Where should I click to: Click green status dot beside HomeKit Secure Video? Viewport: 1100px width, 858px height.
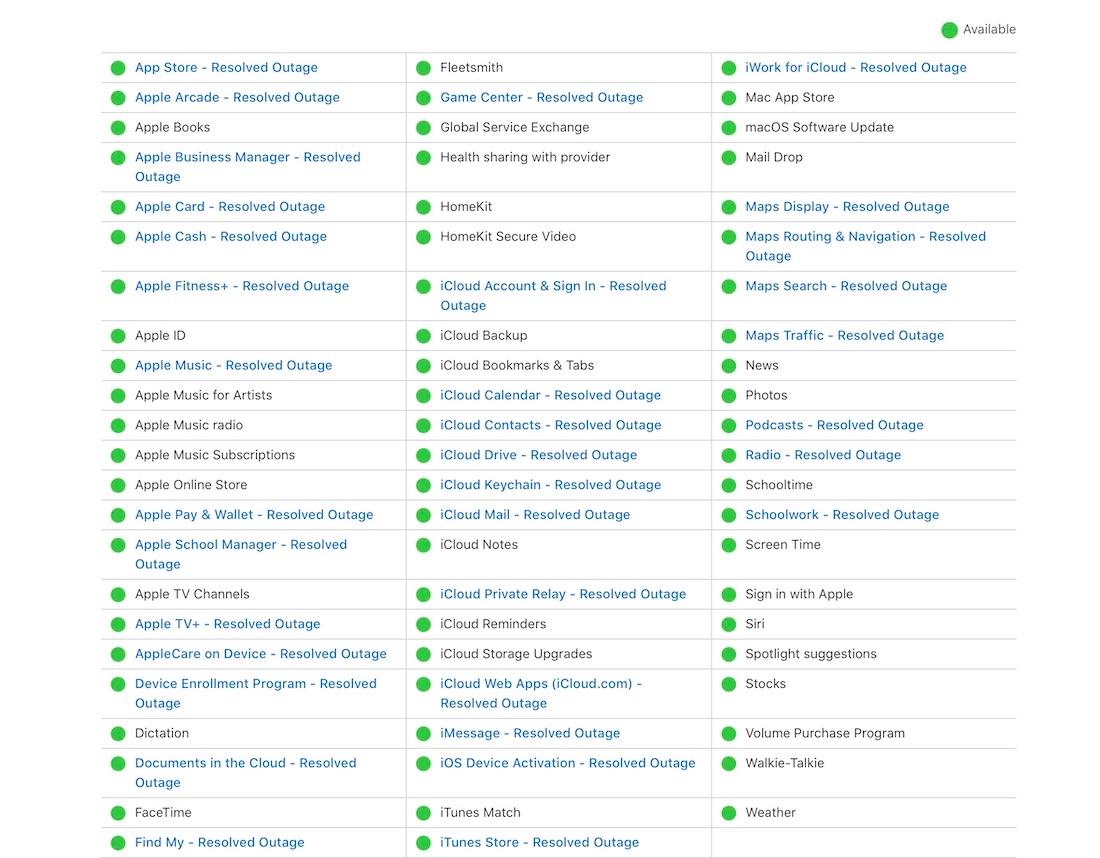pos(423,237)
